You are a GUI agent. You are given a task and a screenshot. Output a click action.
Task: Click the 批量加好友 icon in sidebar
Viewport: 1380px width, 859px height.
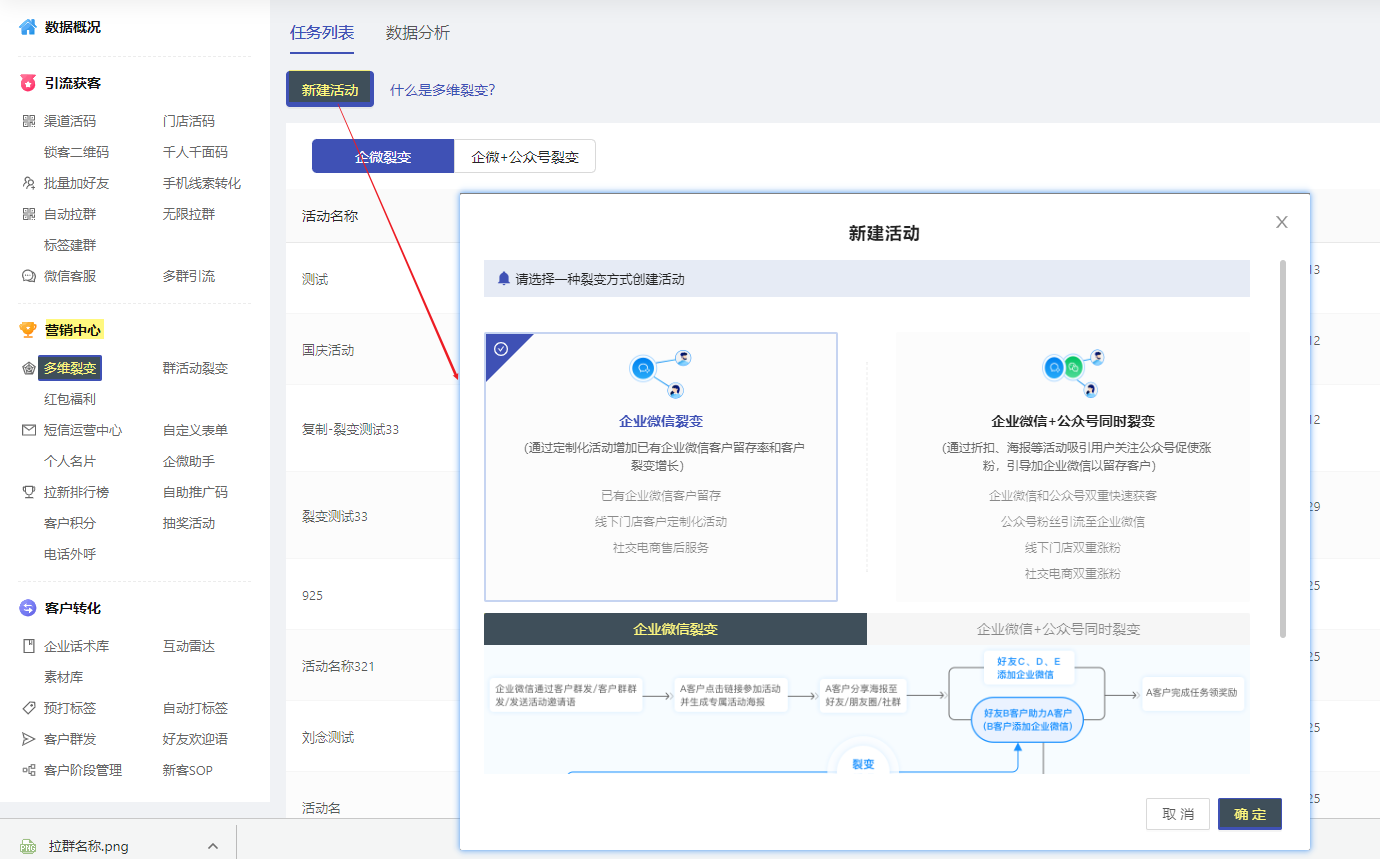pos(28,183)
